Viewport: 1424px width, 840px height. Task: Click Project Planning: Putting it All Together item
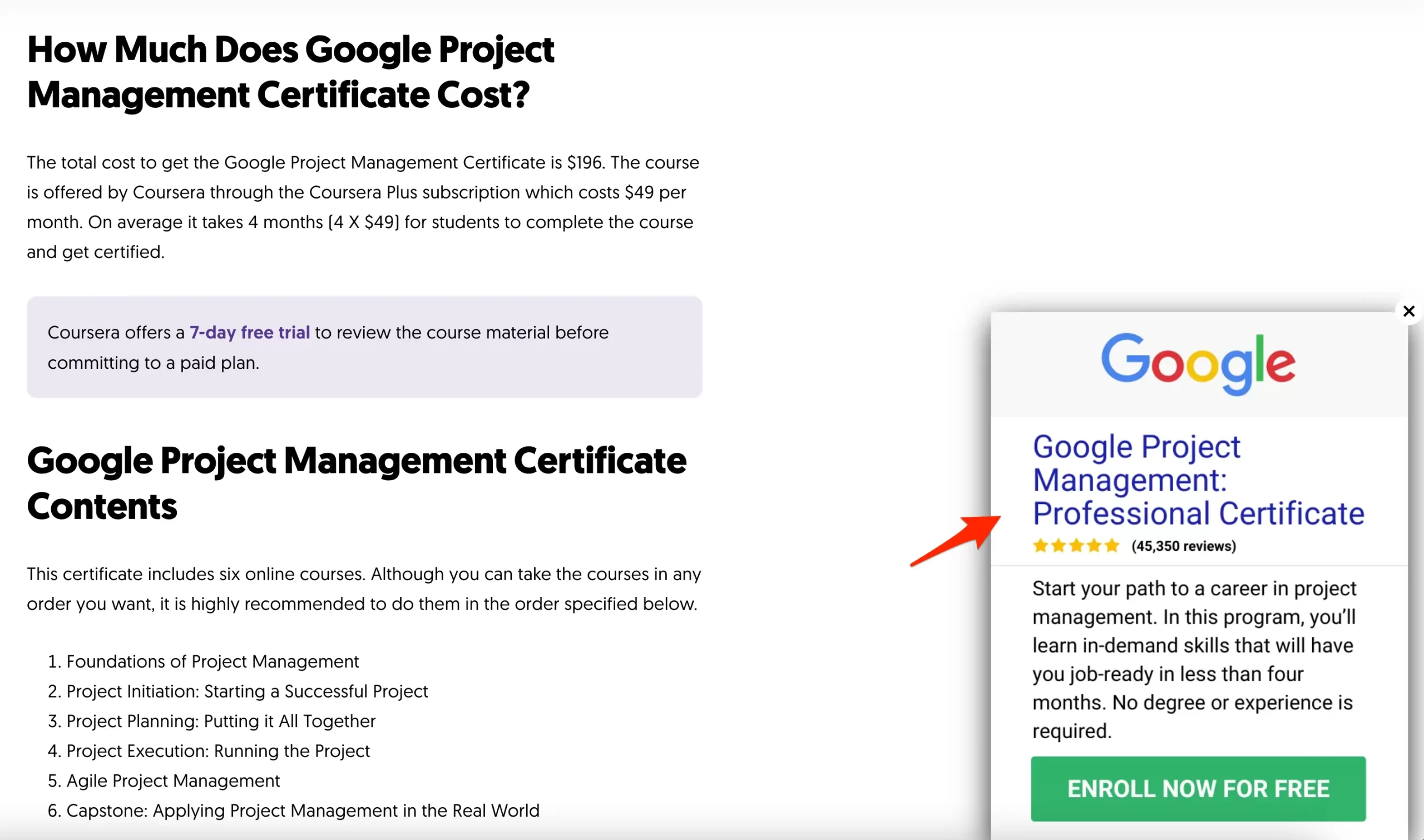(221, 721)
